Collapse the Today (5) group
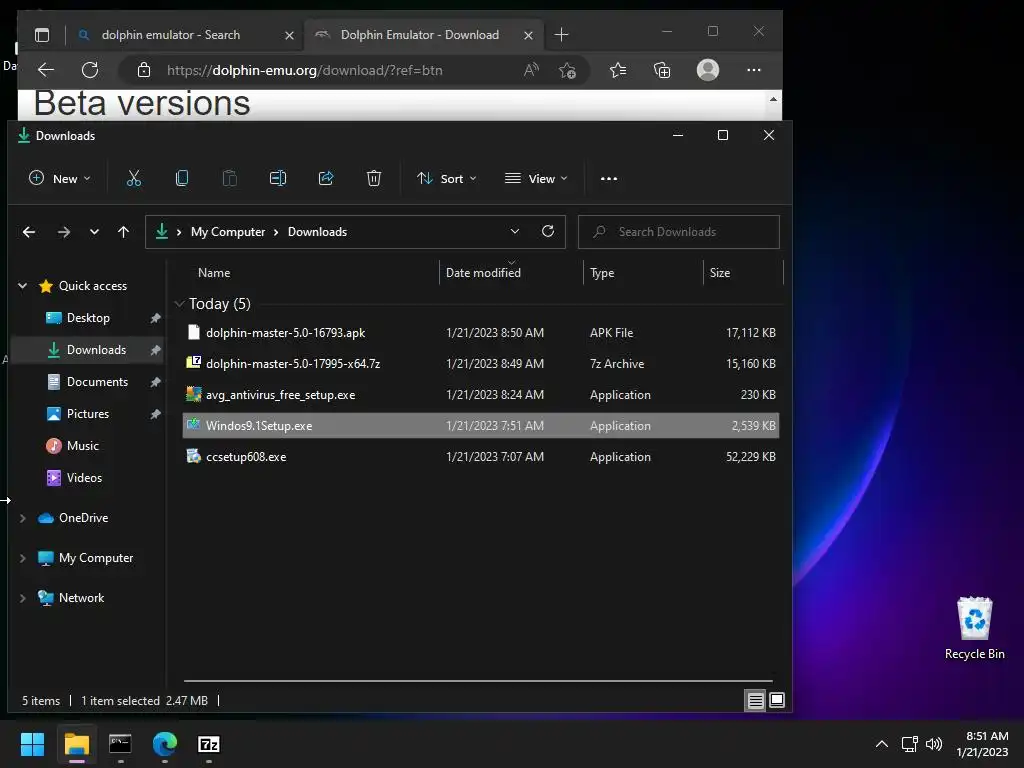 [180, 304]
